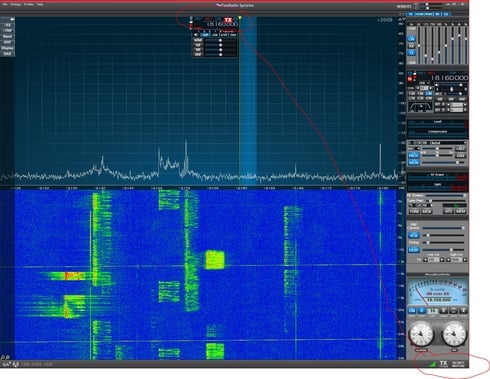Open the Settings menu

(x=15, y=5)
